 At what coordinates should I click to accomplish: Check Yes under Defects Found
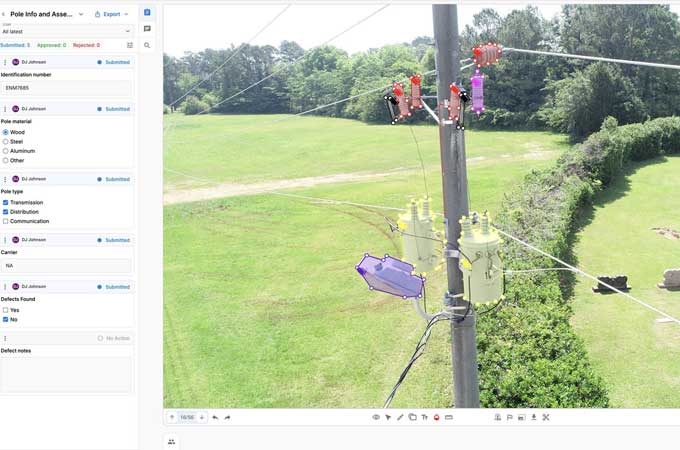tap(6, 310)
